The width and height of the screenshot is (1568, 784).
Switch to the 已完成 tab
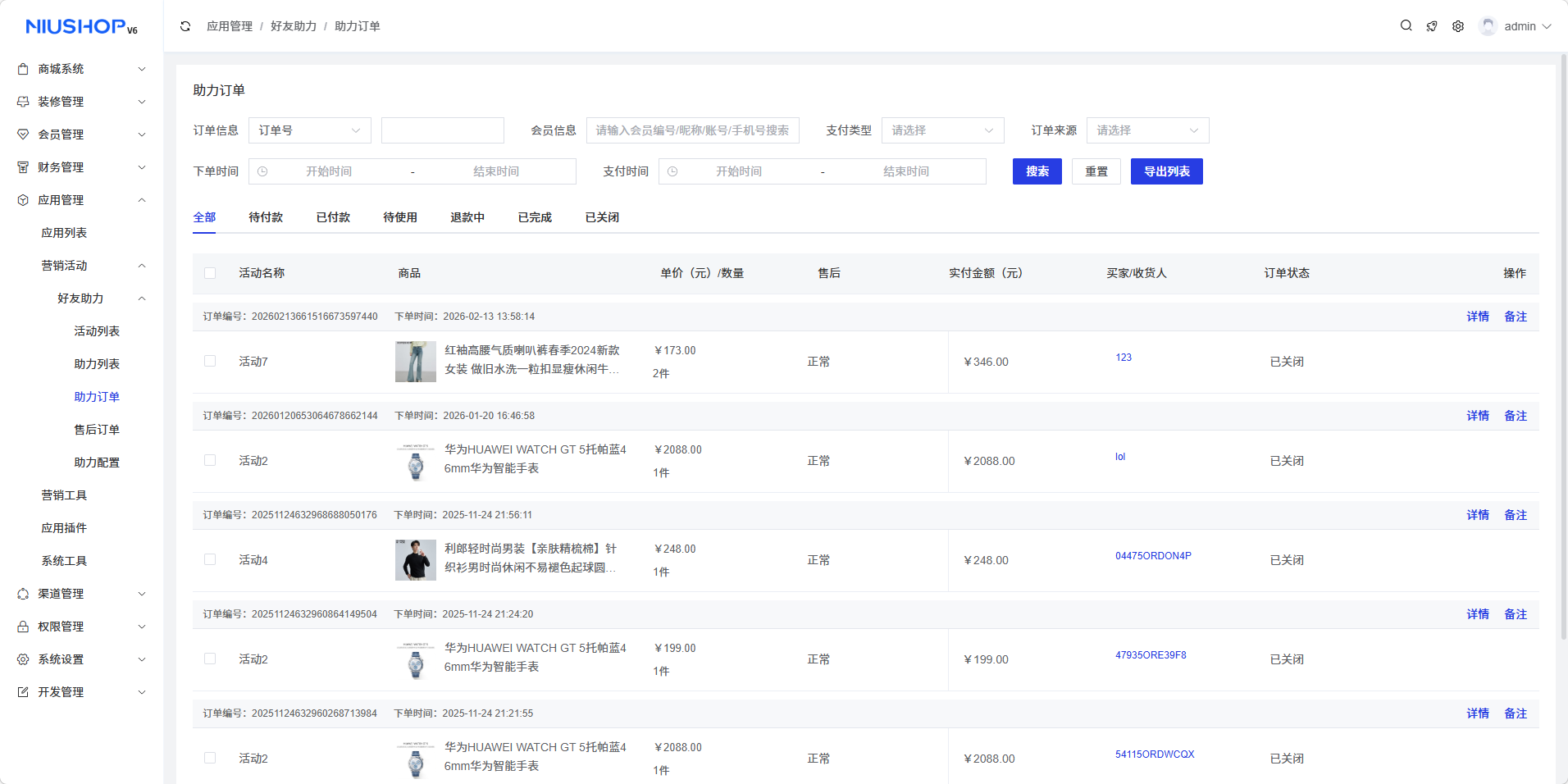535,217
